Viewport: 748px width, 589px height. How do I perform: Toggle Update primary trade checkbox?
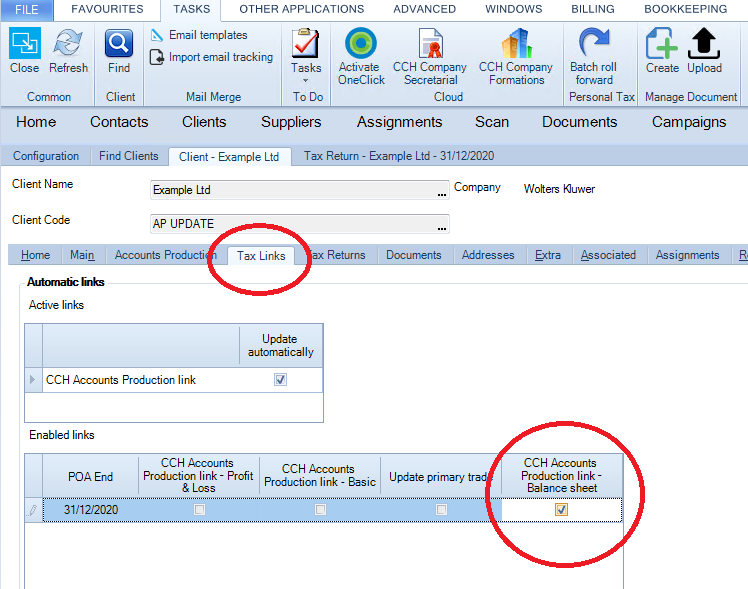tap(442, 509)
